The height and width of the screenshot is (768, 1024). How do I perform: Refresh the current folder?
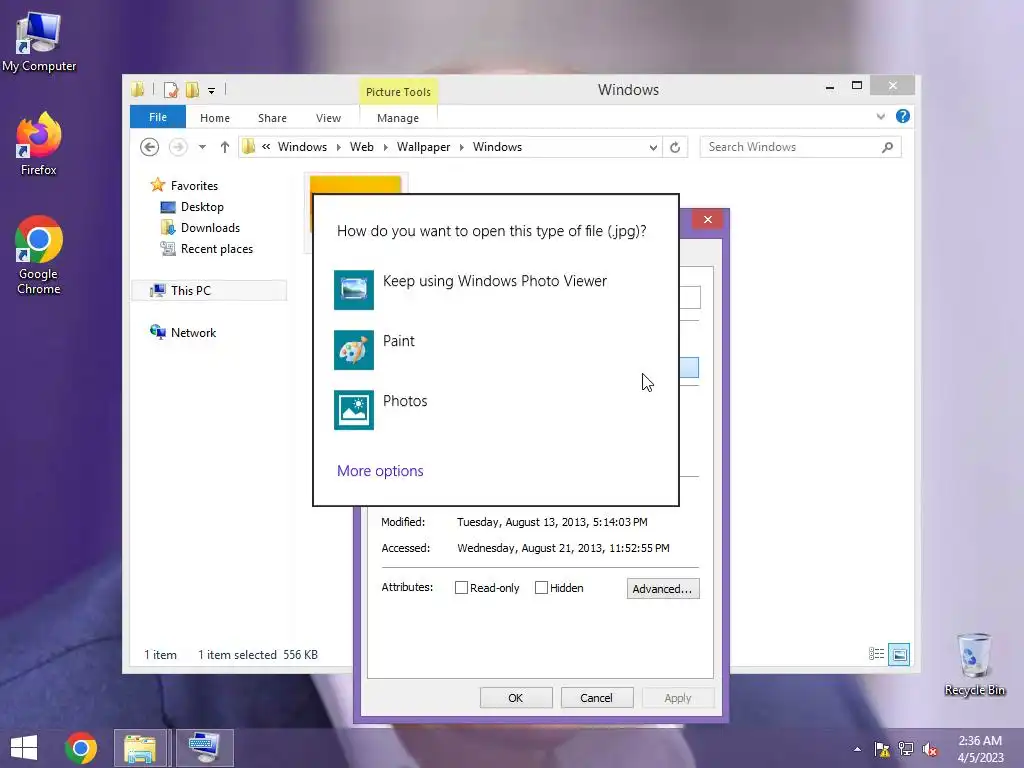tap(675, 148)
